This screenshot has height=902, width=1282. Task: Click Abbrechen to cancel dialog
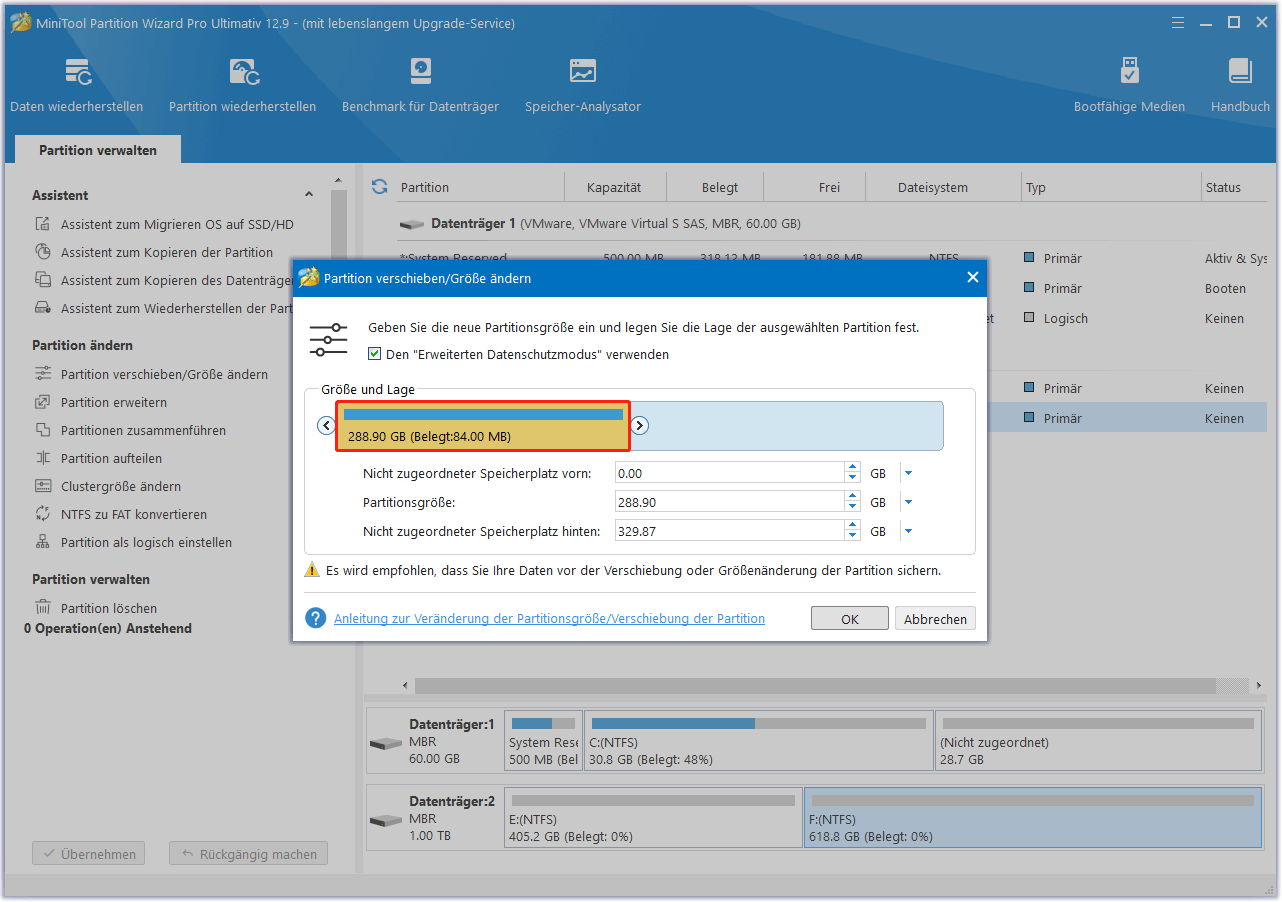[935, 619]
